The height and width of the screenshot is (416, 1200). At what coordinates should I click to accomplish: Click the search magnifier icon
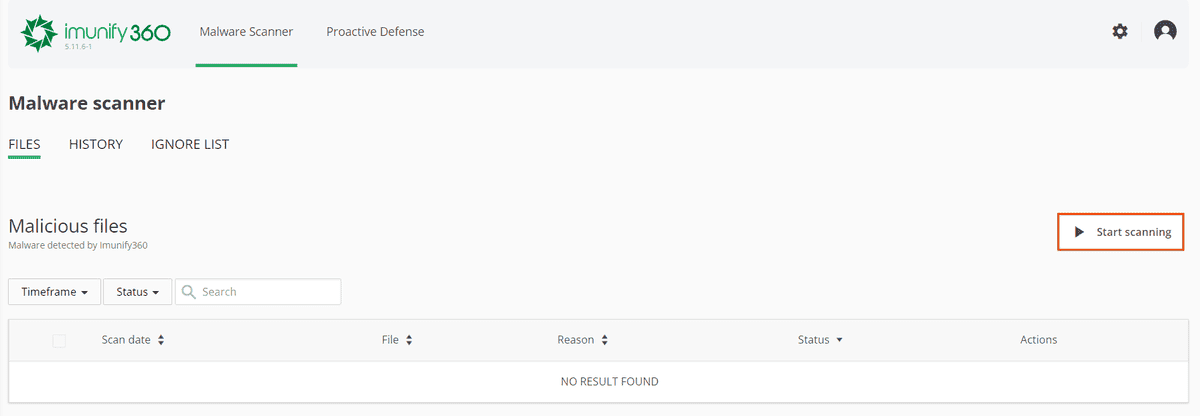click(x=188, y=292)
